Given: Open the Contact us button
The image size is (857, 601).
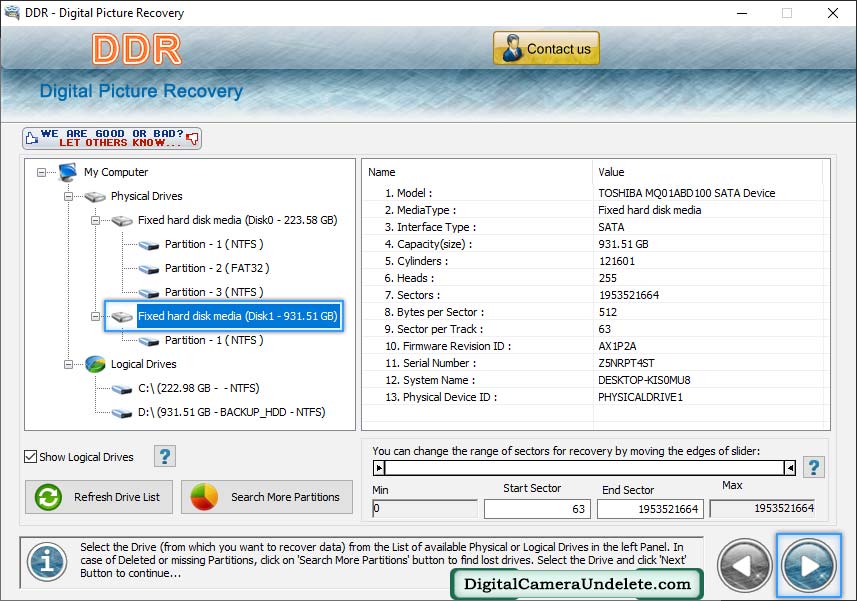Looking at the screenshot, I should click(x=546, y=48).
